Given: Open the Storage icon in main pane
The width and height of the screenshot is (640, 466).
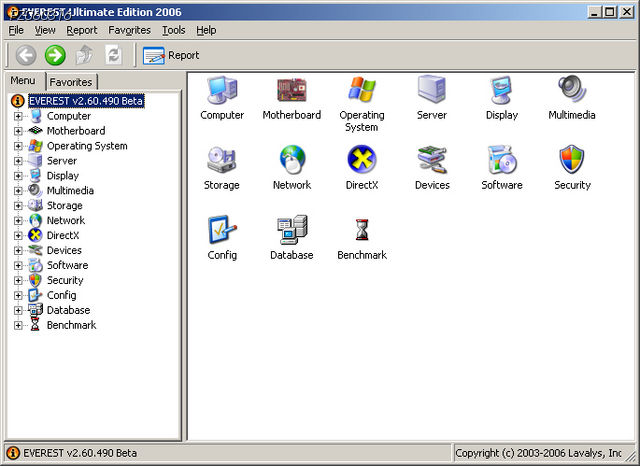Looking at the screenshot, I should pos(222,160).
